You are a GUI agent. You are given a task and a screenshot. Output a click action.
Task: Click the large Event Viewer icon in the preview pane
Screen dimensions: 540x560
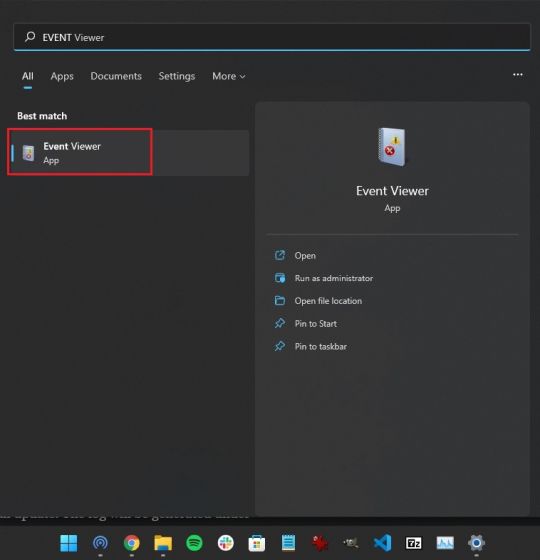[x=392, y=147]
